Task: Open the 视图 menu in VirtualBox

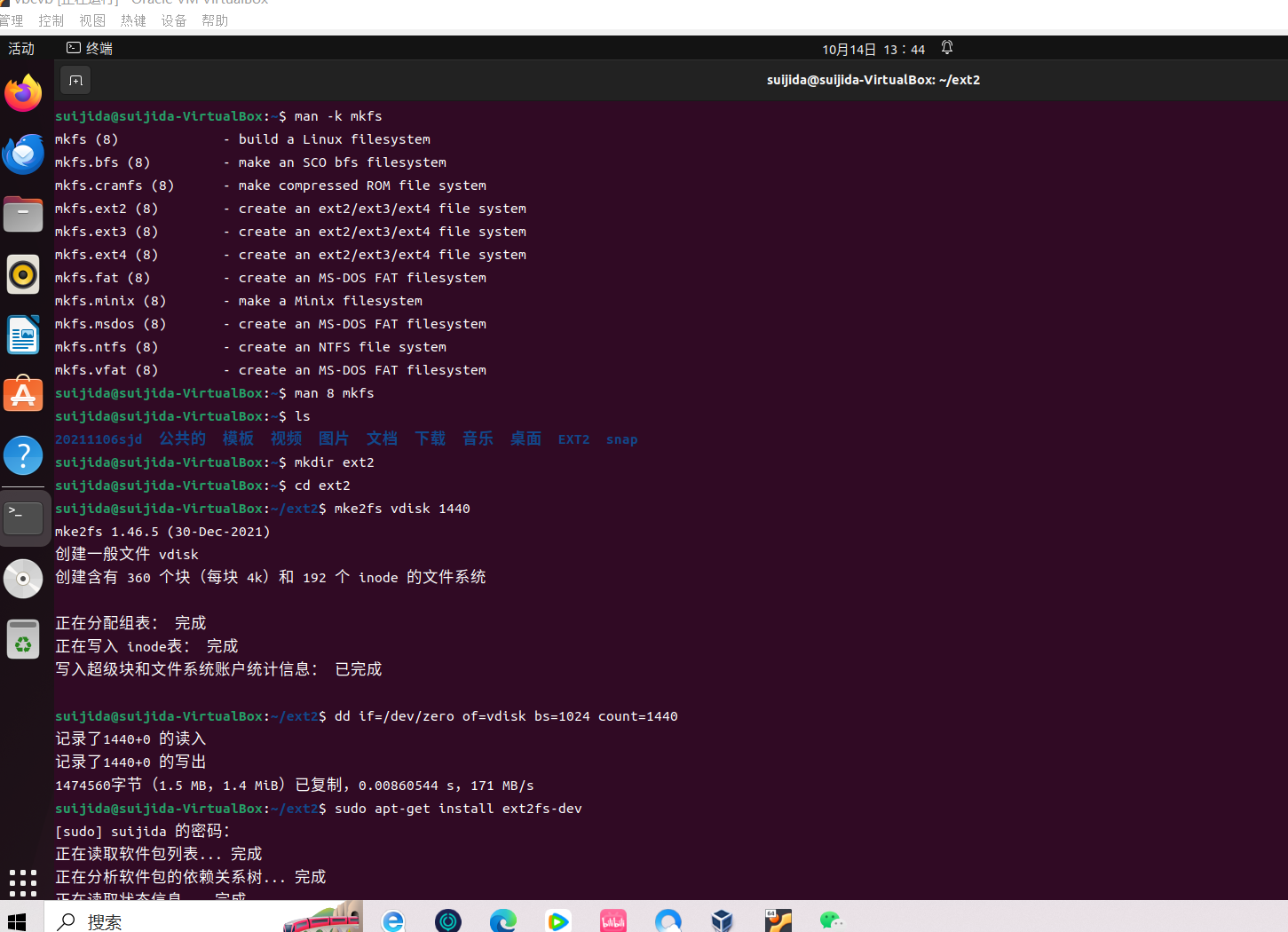Action: click(92, 20)
